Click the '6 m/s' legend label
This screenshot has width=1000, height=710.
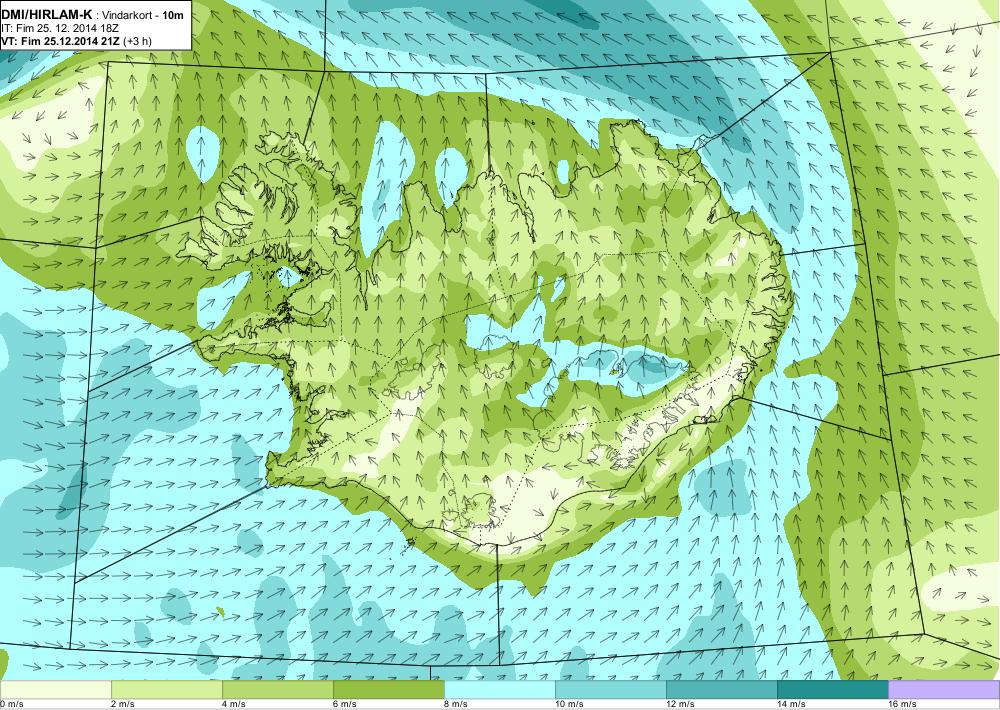344,704
